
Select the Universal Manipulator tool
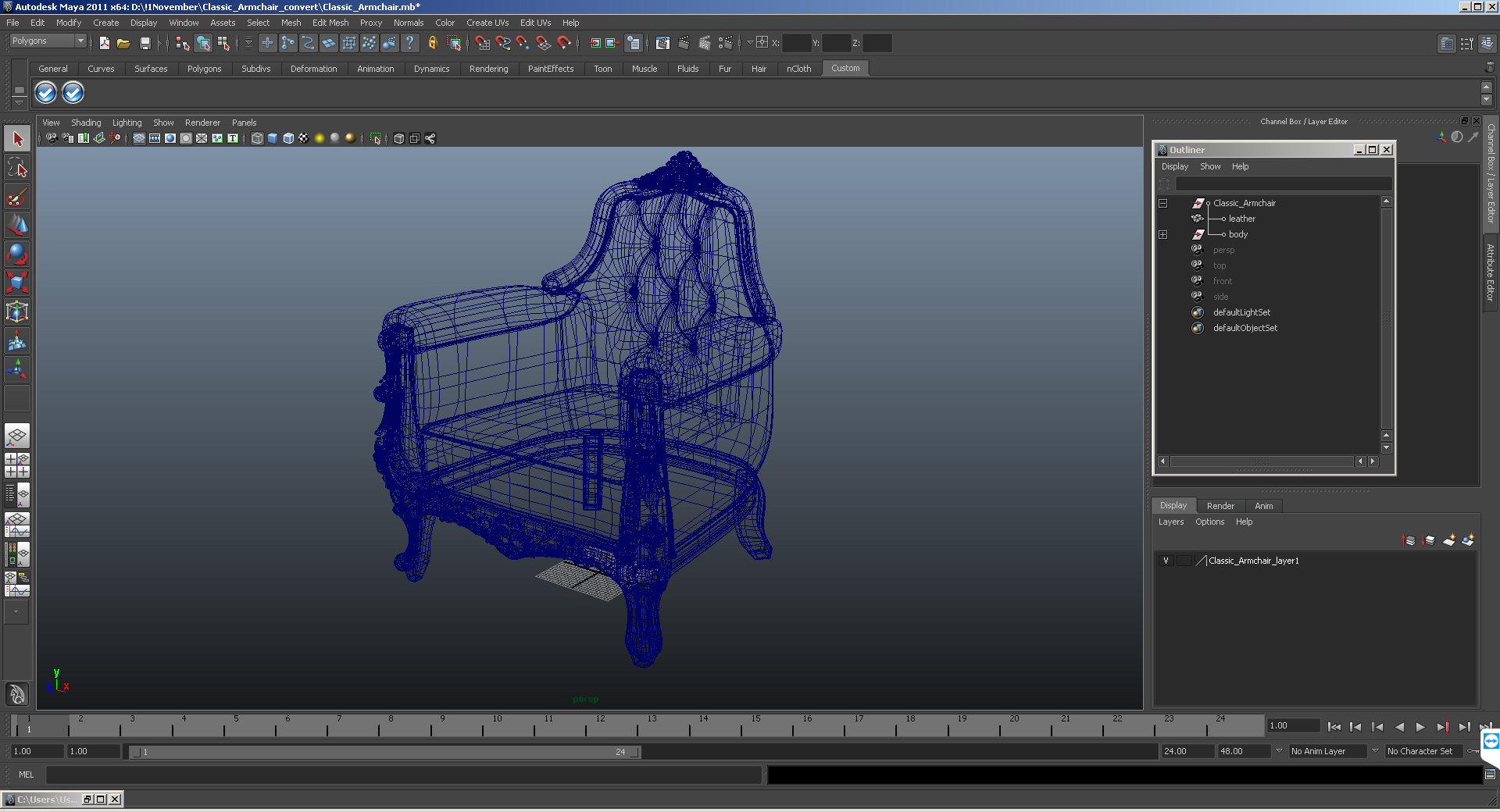click(x=17, y=312)
